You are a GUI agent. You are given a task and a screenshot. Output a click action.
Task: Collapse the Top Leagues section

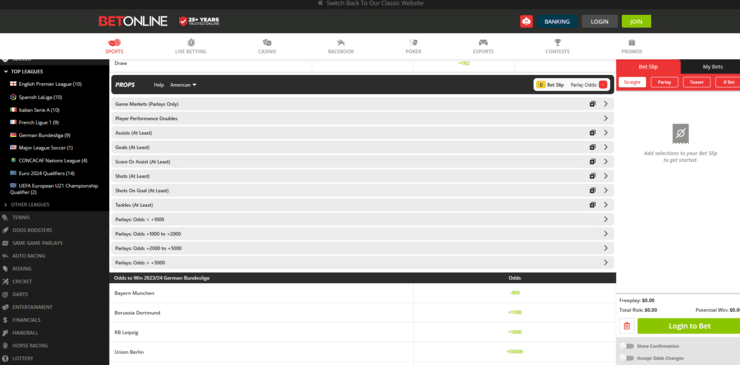tap(24, 72)
